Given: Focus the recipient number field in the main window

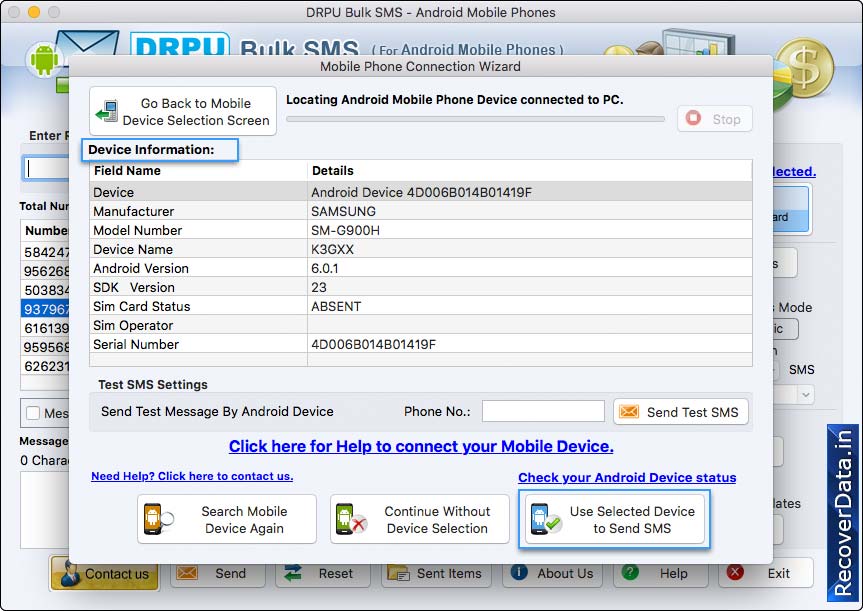Looking at the screenshot, I should pyautogui.click(x=46, y=168).
